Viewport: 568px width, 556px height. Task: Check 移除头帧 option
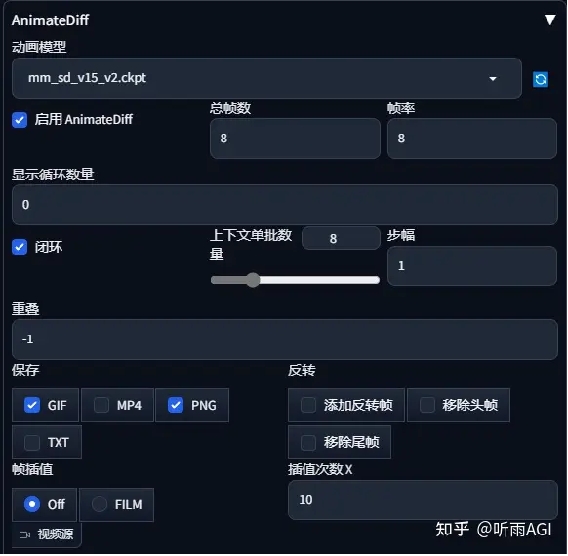click(427, 405)
